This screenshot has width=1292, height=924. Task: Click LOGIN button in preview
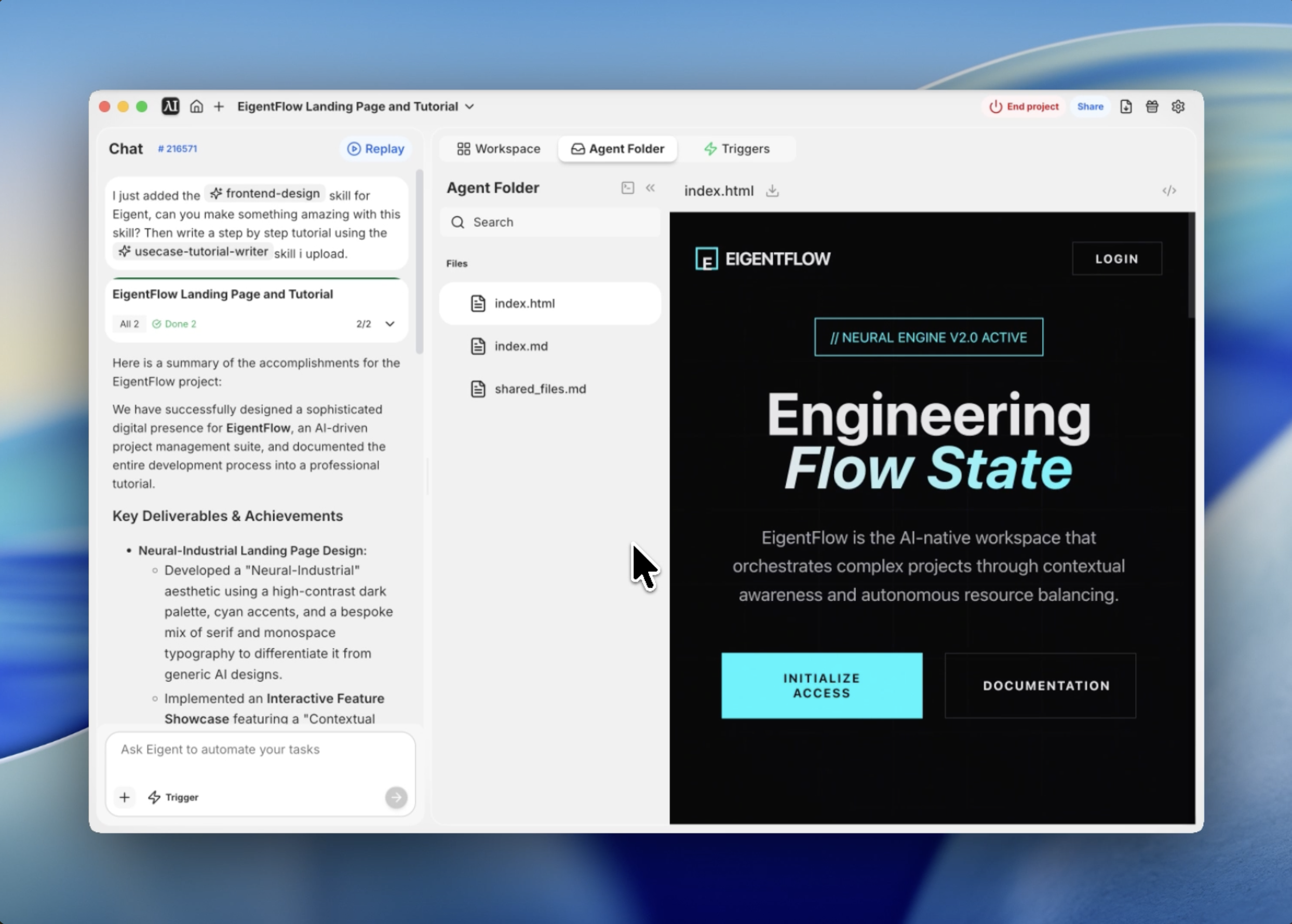[x=1116, y=259]
